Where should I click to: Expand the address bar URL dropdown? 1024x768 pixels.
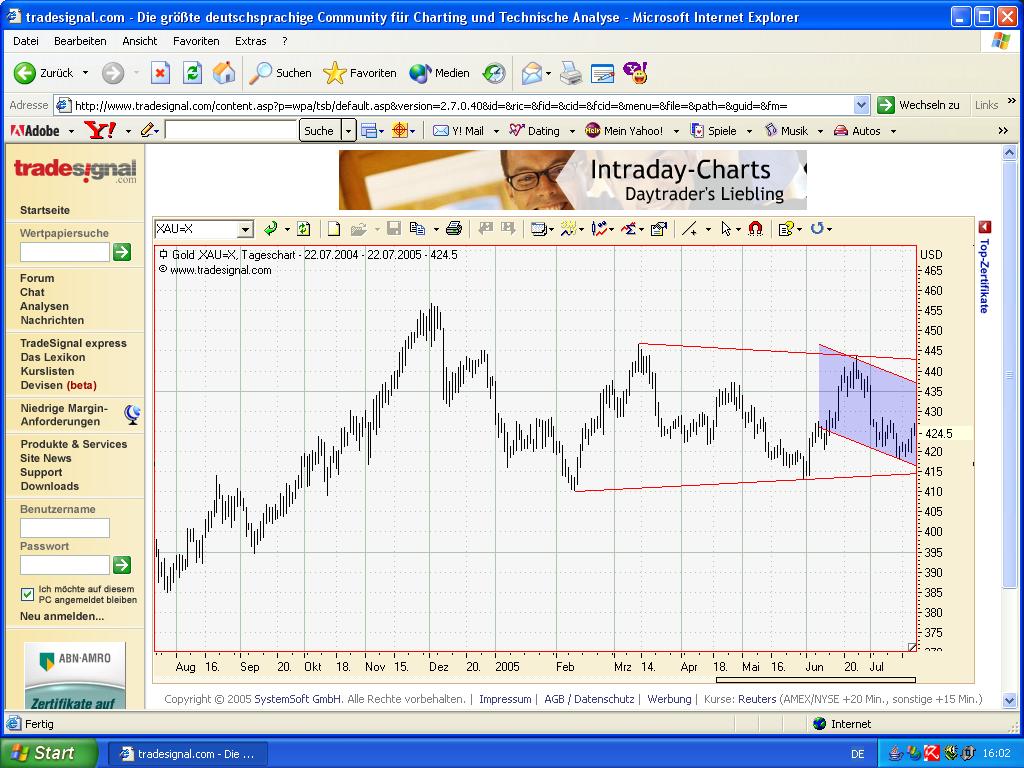click(x=862, y=105)
